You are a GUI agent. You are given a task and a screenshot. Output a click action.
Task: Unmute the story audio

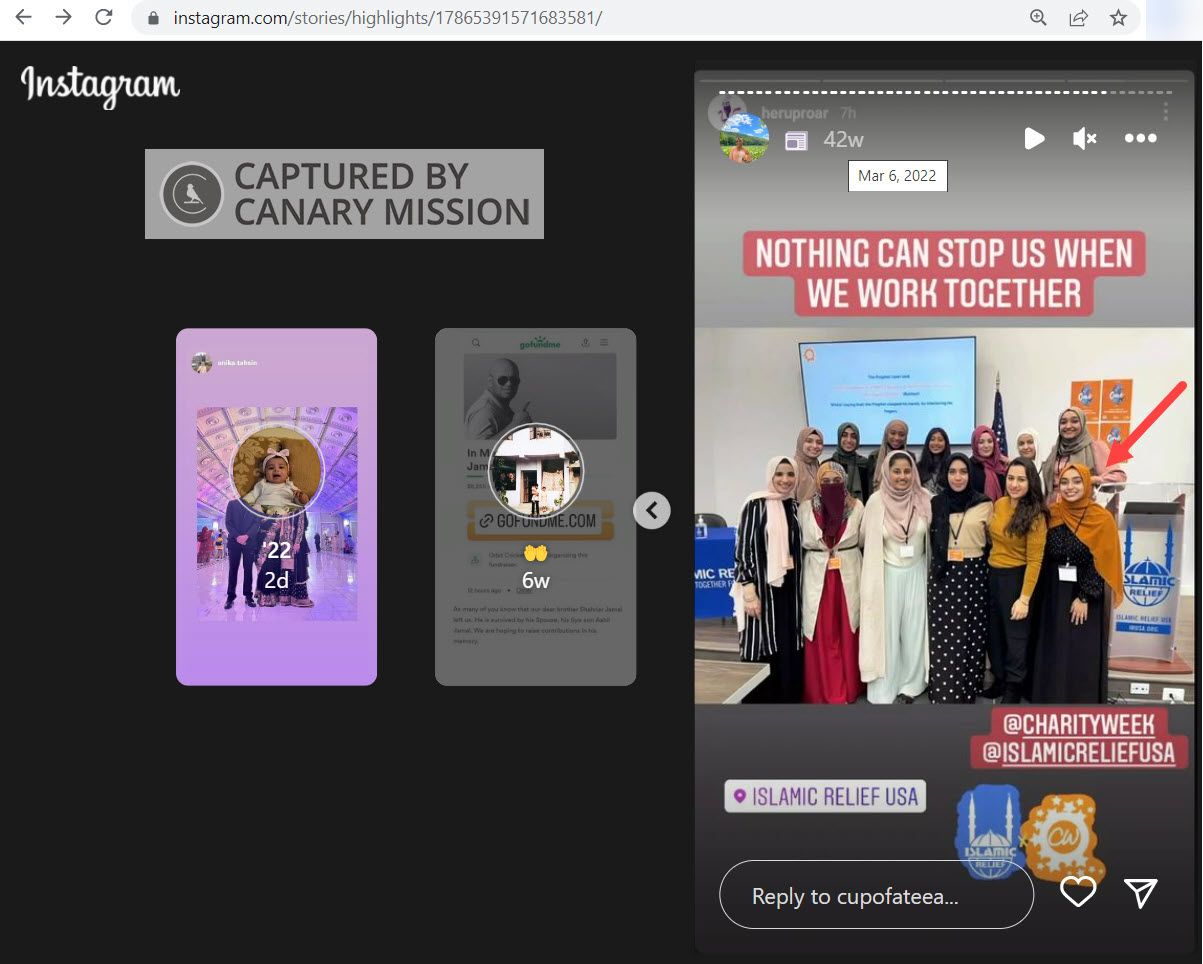click(x=1085, y=138)
